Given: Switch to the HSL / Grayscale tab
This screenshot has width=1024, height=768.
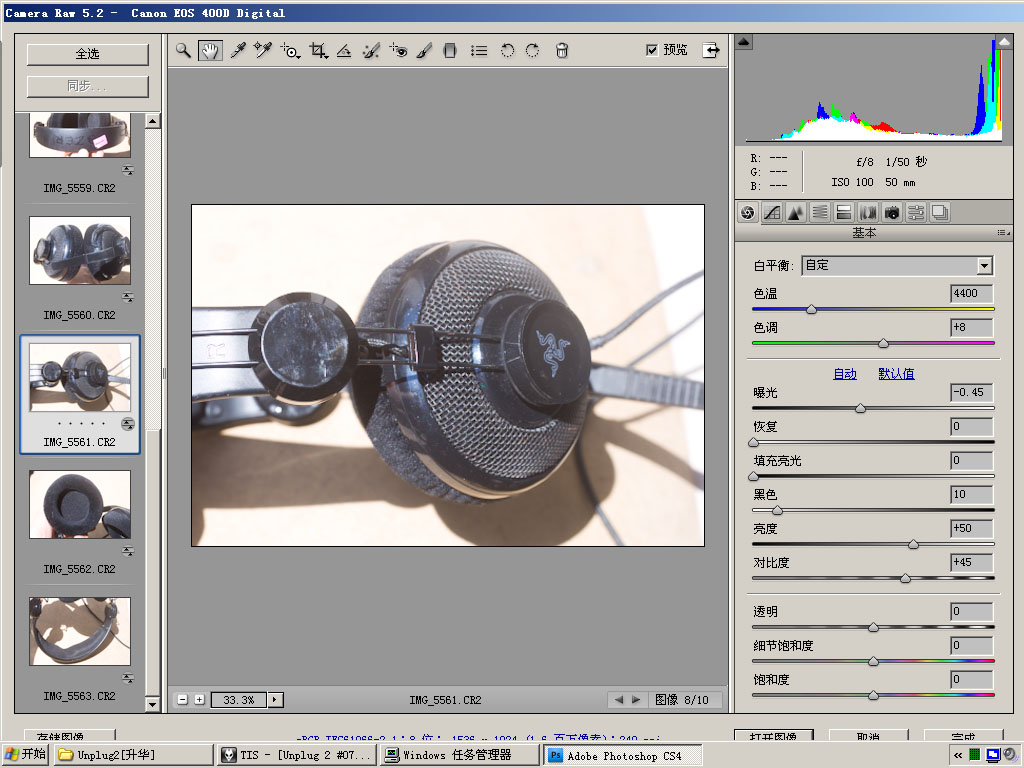Looking at the screenshot, I should point(820,212).
